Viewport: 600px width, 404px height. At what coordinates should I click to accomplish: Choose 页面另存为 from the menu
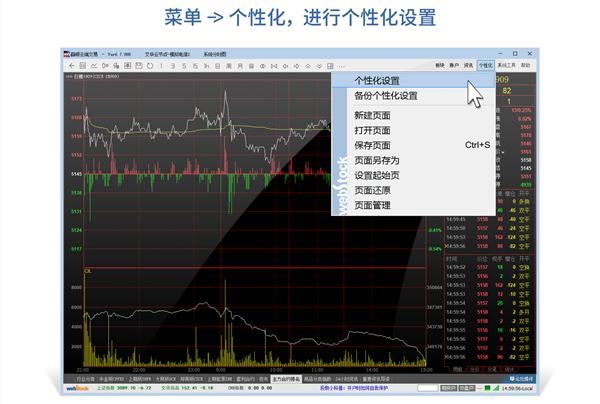pyautogui.click(x=376, y=161)
